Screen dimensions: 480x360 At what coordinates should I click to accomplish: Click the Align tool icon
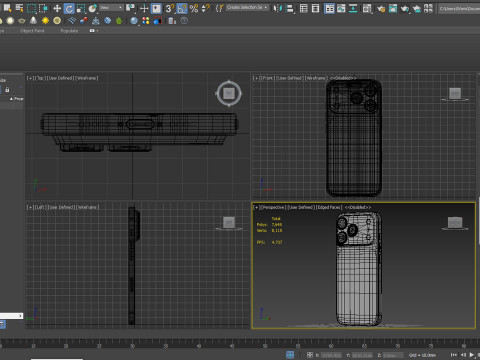pyautogui.click(x=290, y=8)
